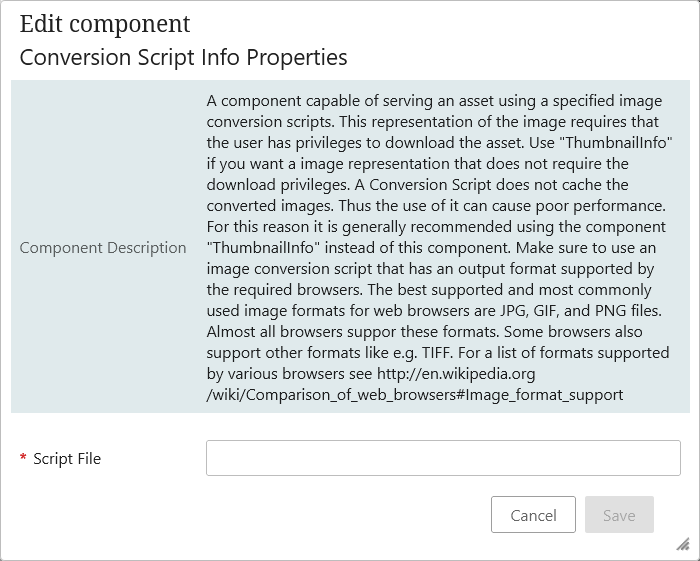Click the Component Description label
The width and height of the screenshot is (700, 561).
(x=103, y=247)
